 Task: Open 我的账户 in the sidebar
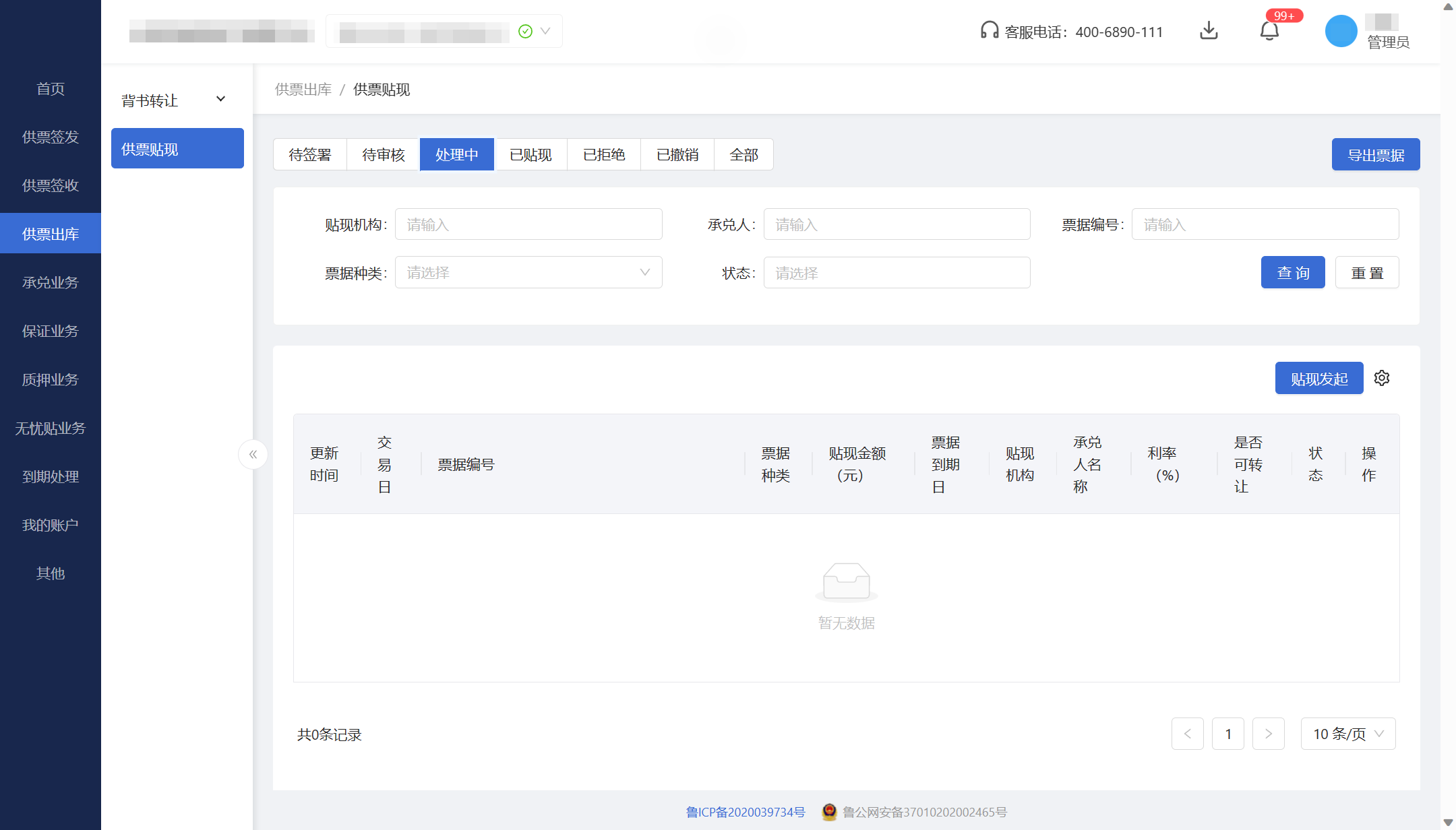click(51, 525)
